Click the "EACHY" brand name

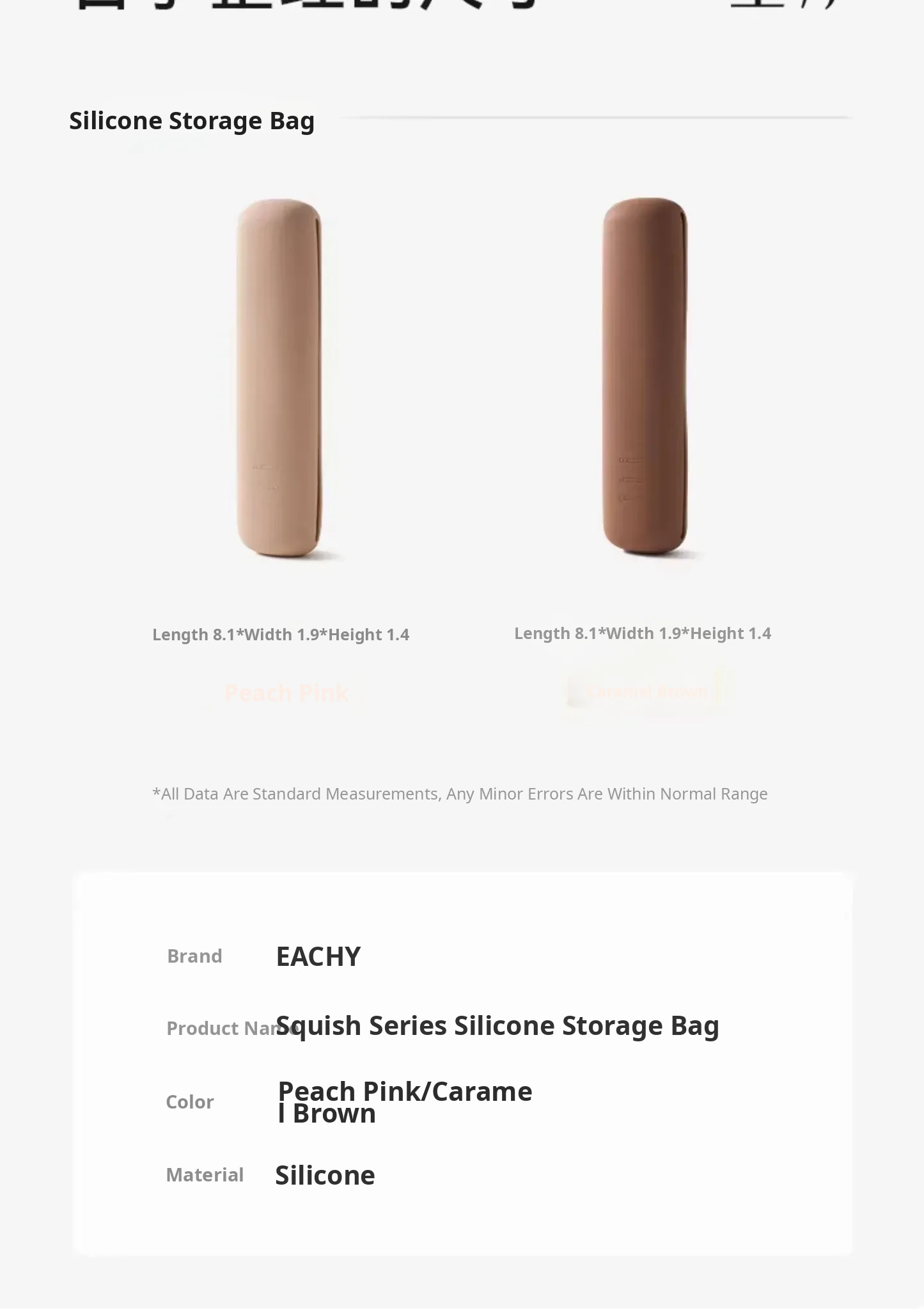point(318,957)
